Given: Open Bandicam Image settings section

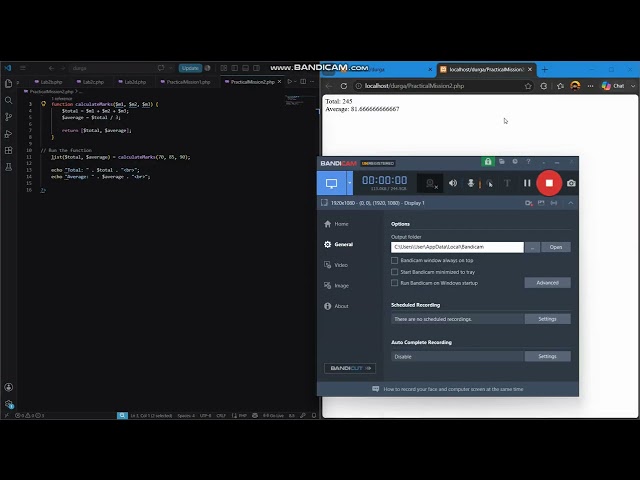Looking at the screenshot, I should coord(336,286).
